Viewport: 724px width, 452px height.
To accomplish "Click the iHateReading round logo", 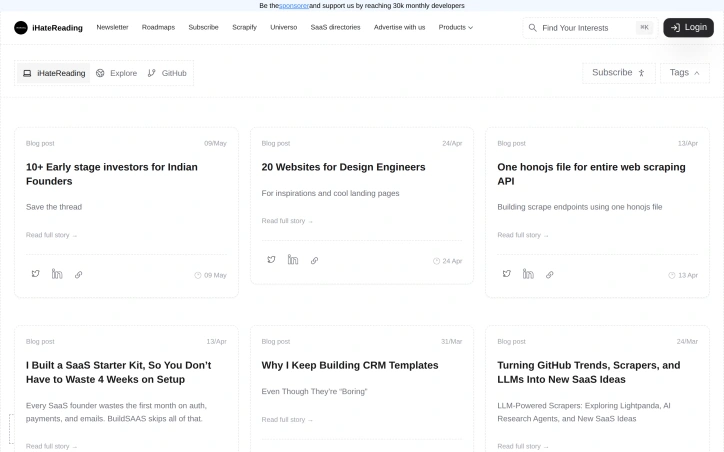I will click(21, 28).
